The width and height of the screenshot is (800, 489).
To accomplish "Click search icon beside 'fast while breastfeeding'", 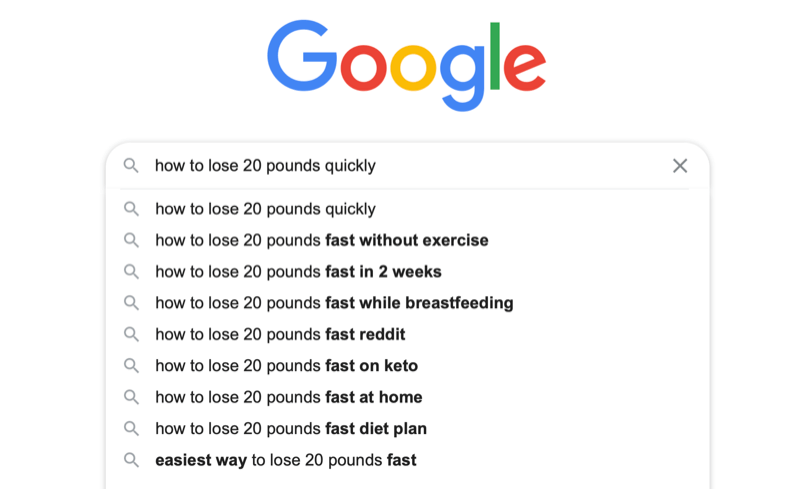I will point(131,303).
